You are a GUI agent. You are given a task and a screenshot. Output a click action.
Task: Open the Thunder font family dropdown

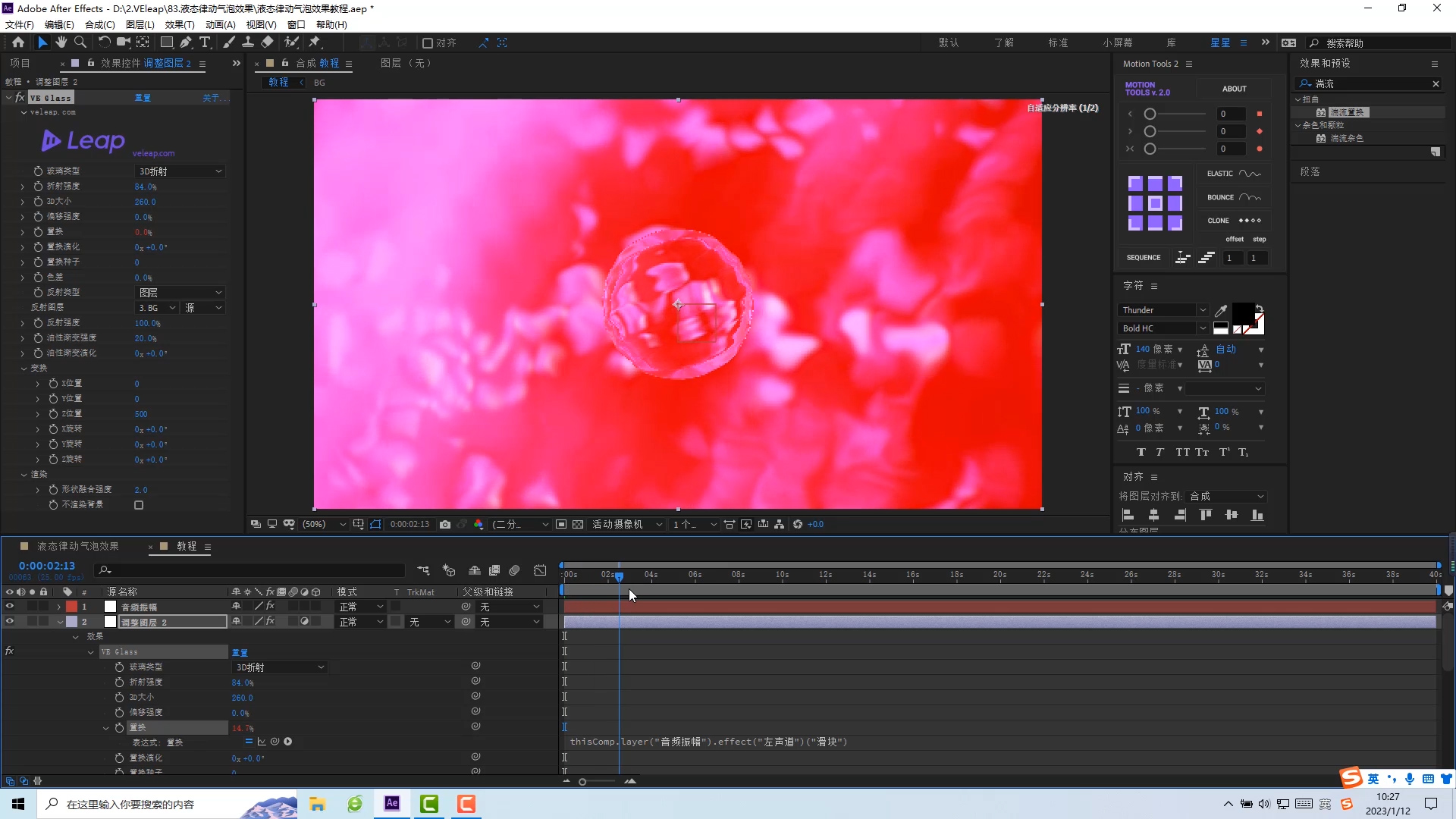1163,310
